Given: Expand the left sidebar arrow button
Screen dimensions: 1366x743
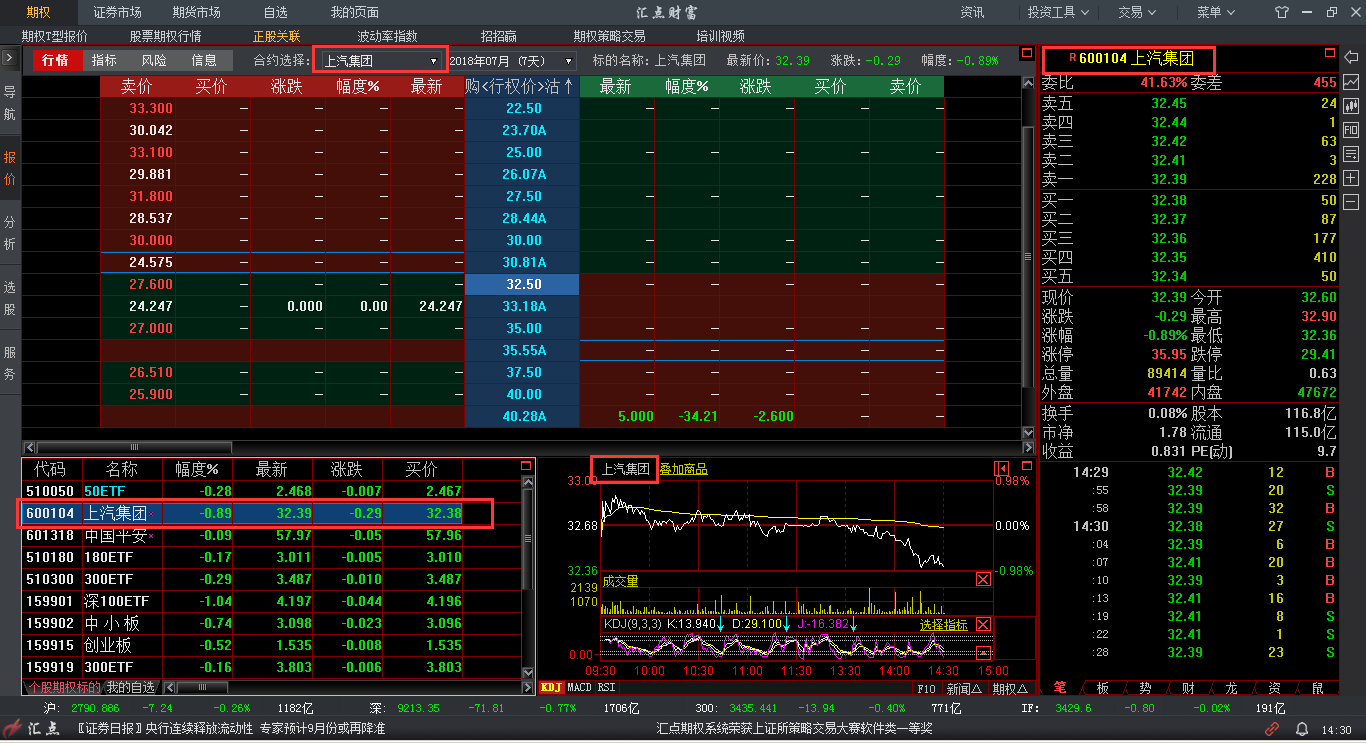Looking at the screenshot, I should pyautogui.click(x=9, y=58).
